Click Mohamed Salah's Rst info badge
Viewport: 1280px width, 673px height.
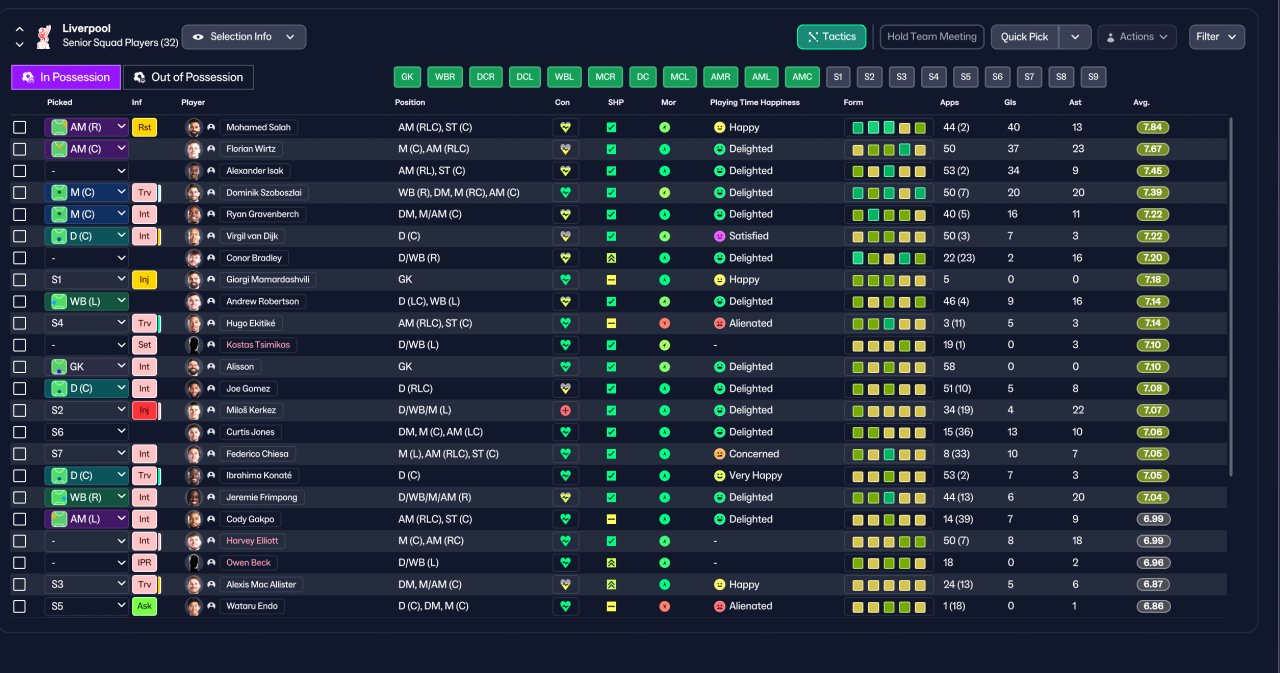(145, 127)
